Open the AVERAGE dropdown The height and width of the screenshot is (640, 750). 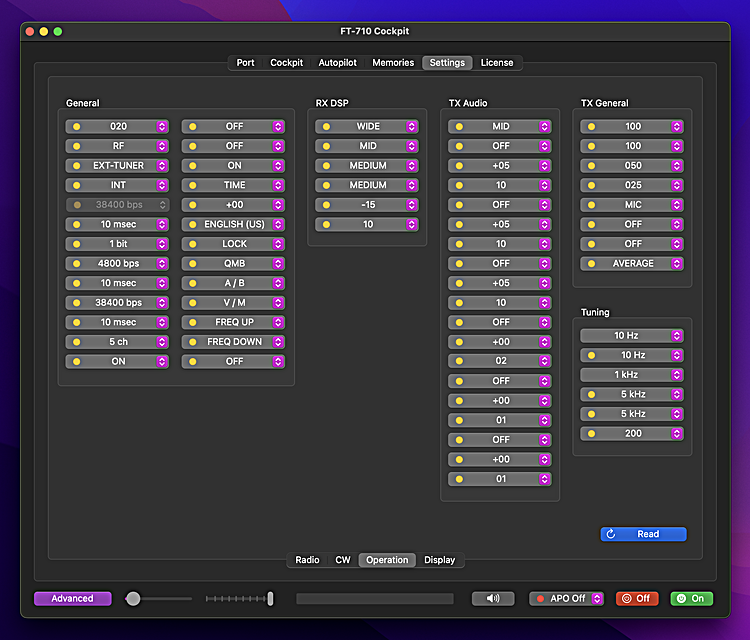(x=632, y=264)
